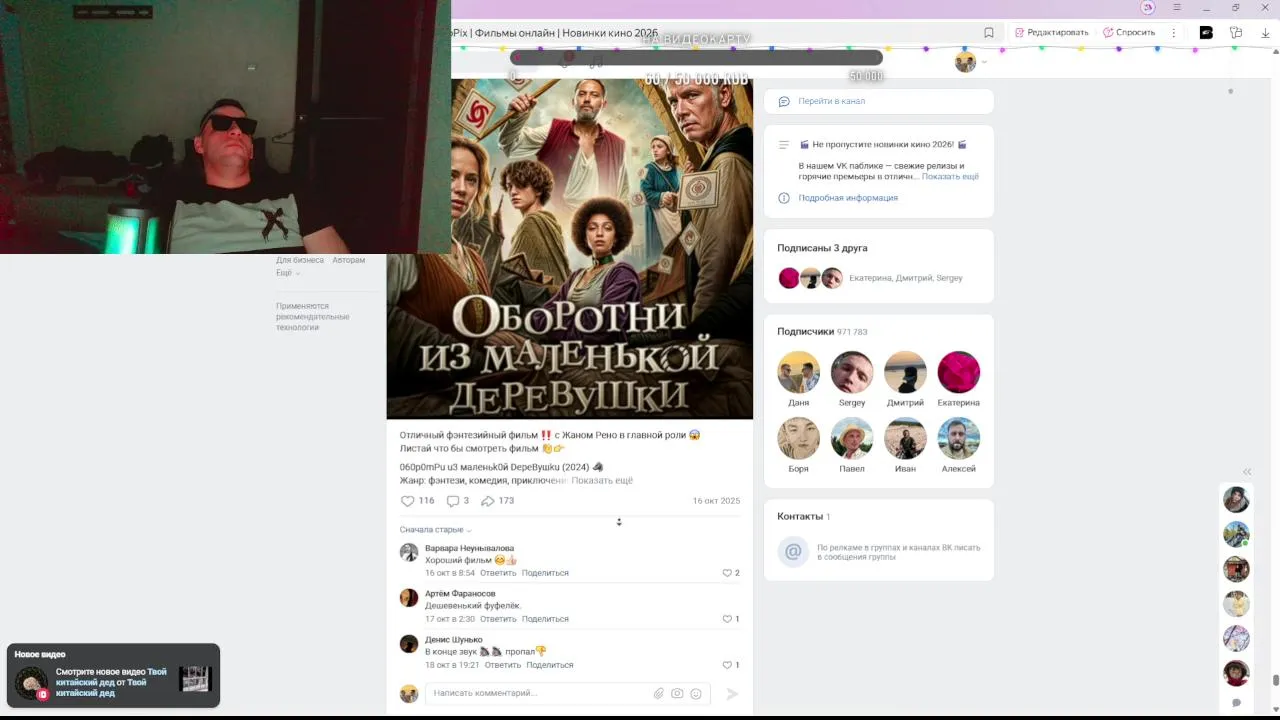
Task: Bookmark the page in the address bar
Action: pyautogui.click(x=989, y=32)
